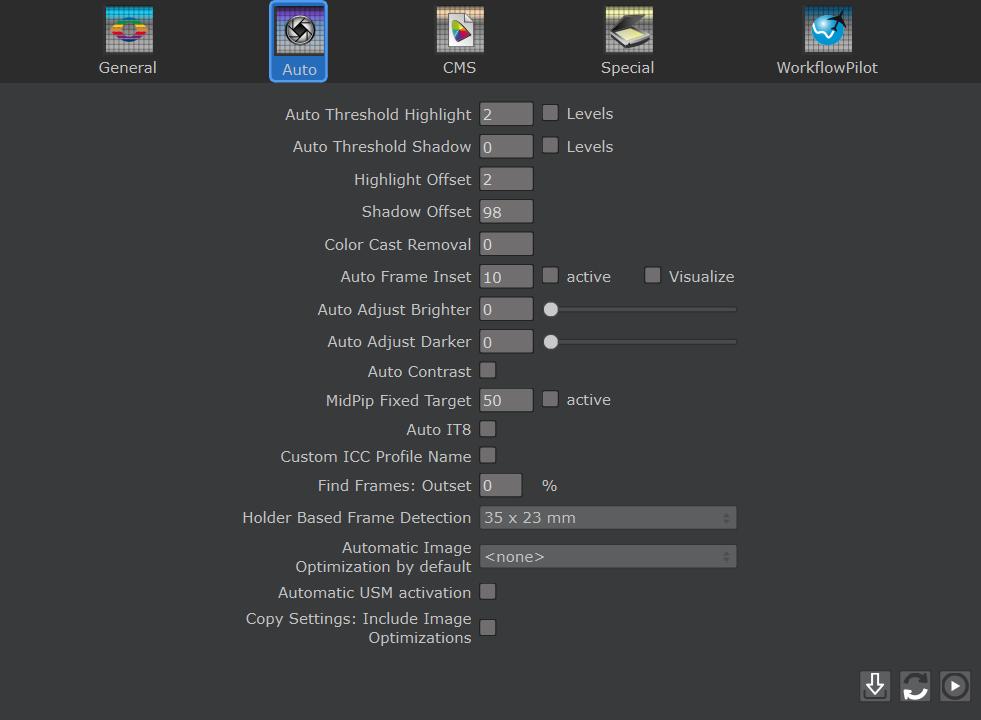Open the General preferences icon

(128, 31)
